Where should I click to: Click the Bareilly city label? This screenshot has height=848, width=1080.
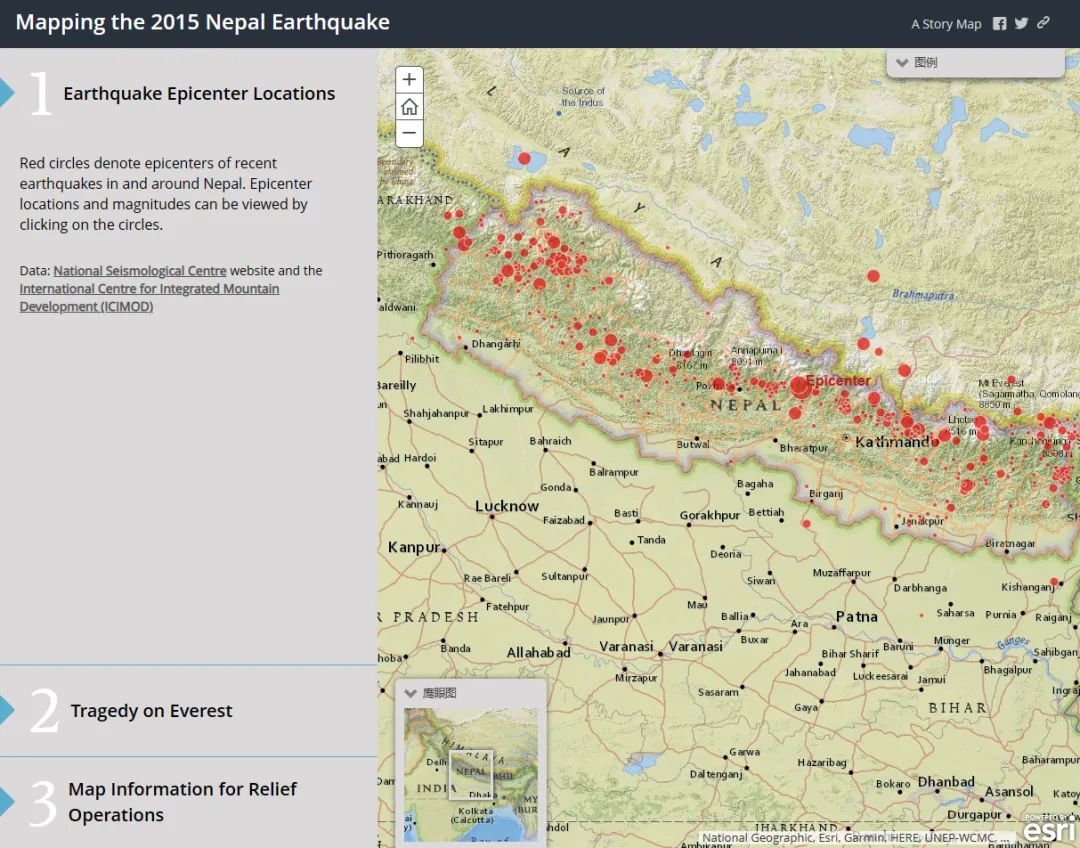coord(397,386)
